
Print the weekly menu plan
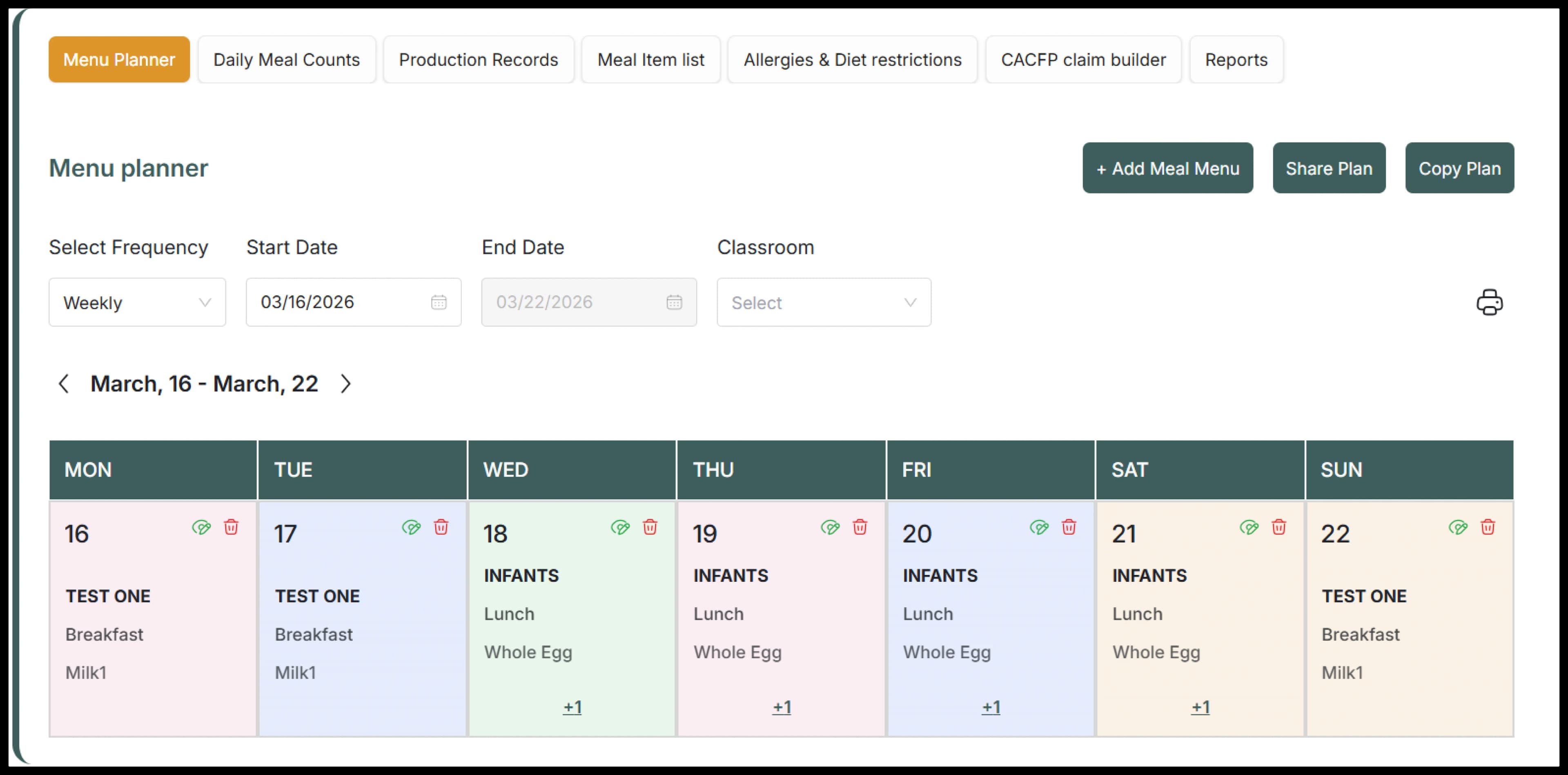coord(1489,303)
